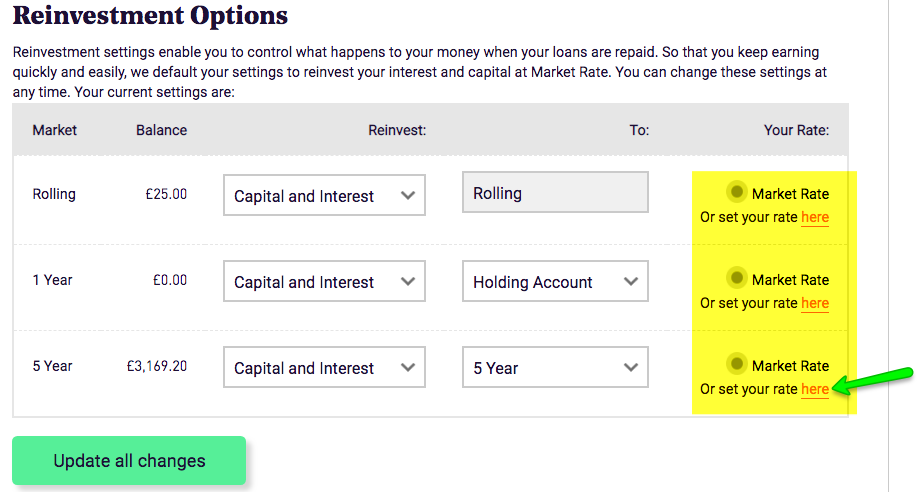Click 'here' link to set 1 Year rate
920x492 pixels.
tap(815, 303)
